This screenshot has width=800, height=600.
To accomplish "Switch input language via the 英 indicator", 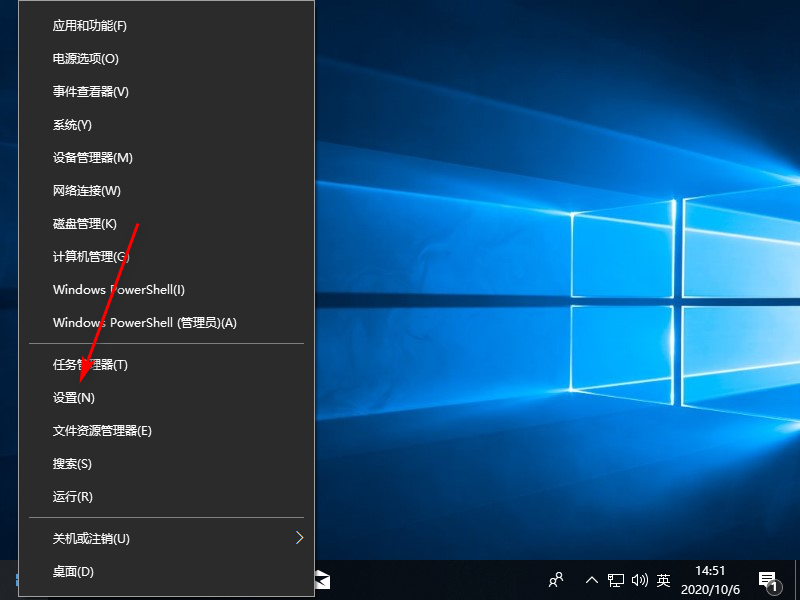I will click(664, 580).
